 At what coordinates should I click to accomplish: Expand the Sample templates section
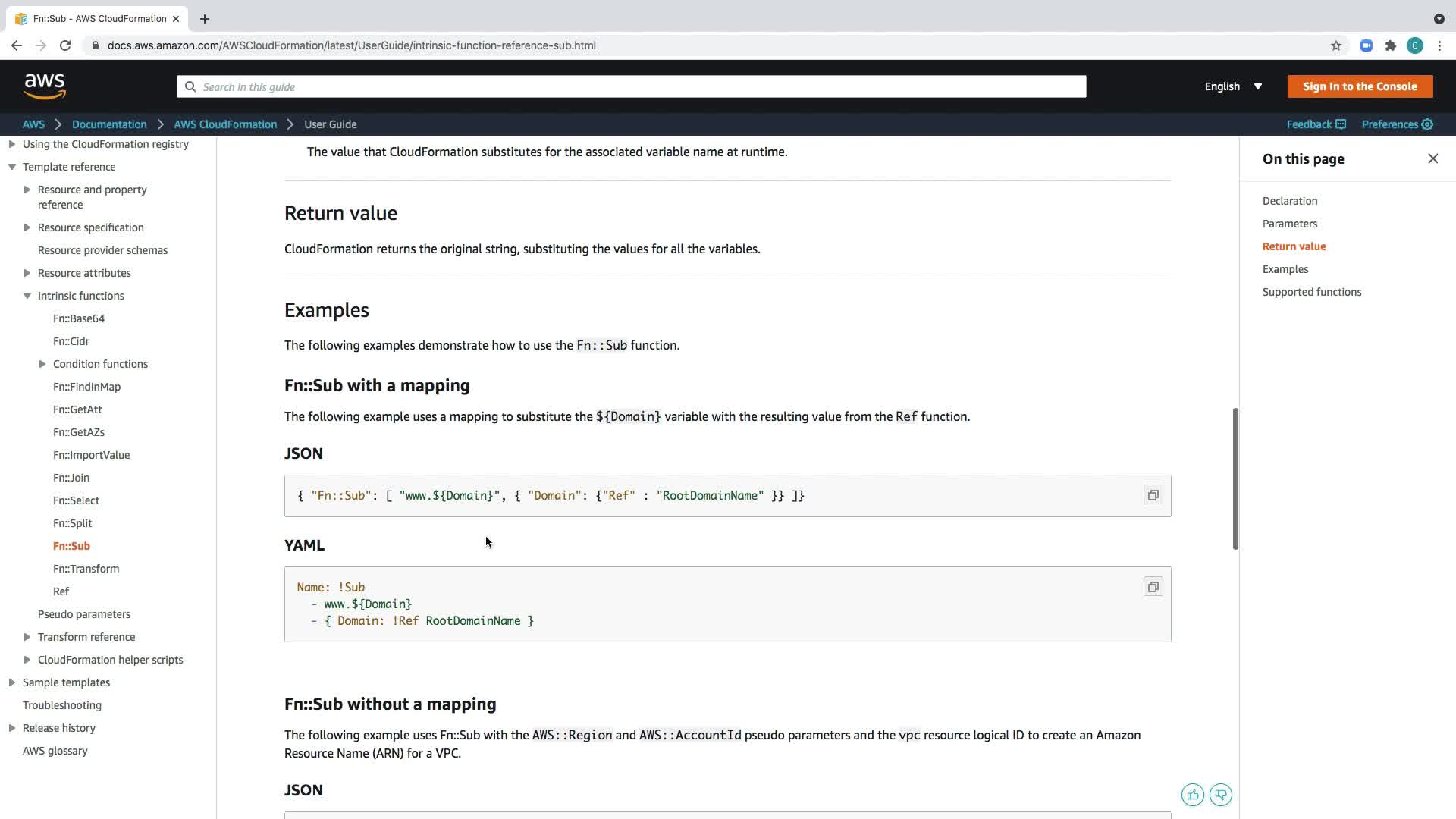pos(12,682)
